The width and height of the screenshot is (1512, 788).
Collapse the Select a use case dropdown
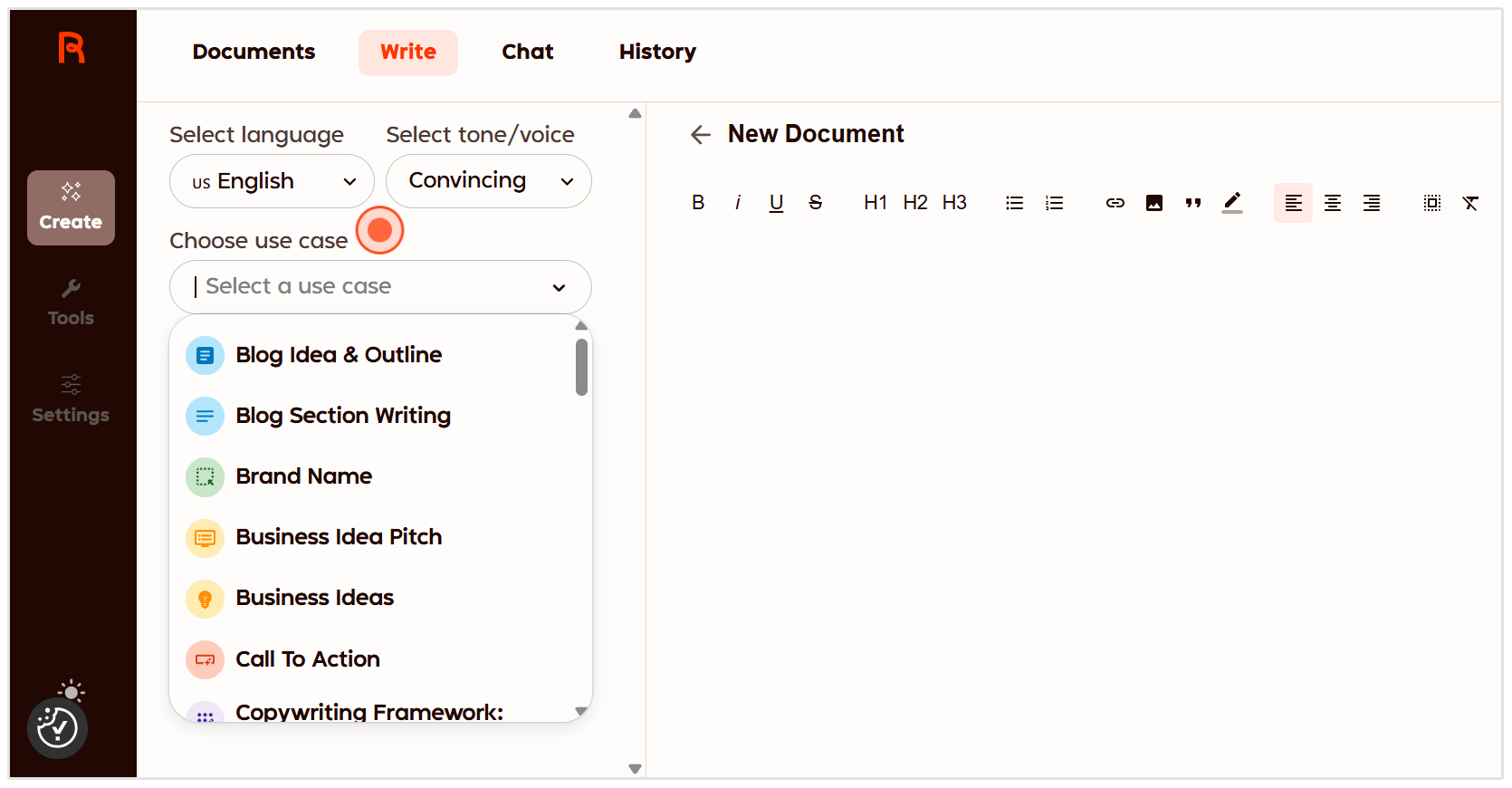(x=559, y=287)
